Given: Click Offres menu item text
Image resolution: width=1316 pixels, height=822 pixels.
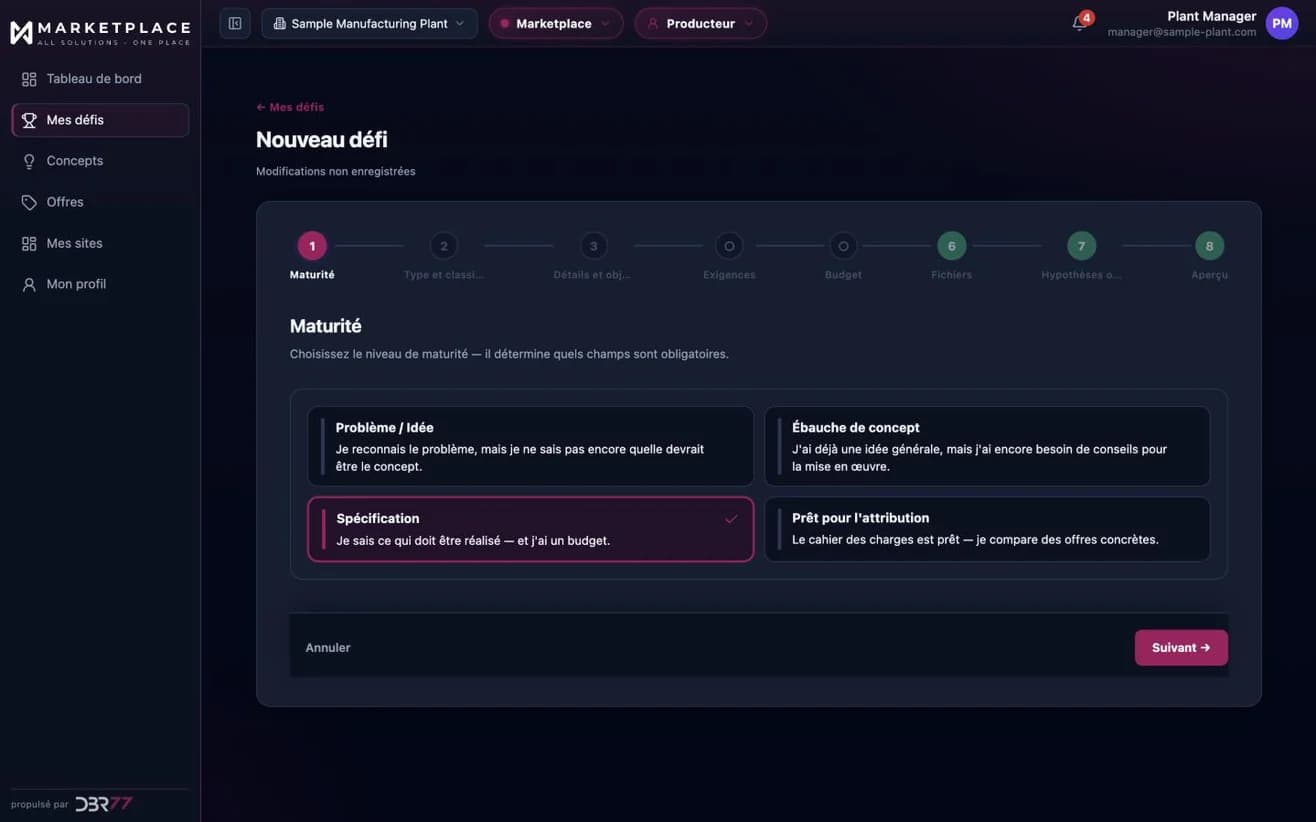Looking at the screenshot, I should point(65,202).
